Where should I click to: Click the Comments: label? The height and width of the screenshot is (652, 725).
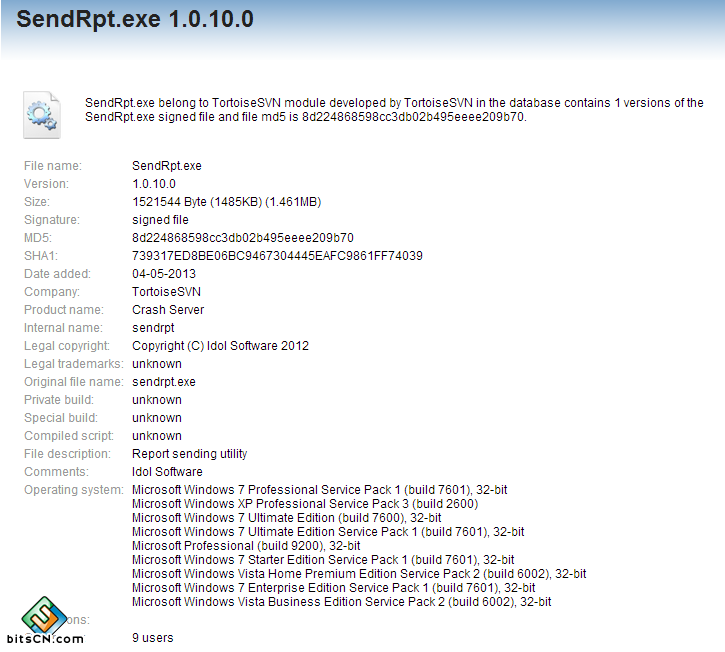56,472
